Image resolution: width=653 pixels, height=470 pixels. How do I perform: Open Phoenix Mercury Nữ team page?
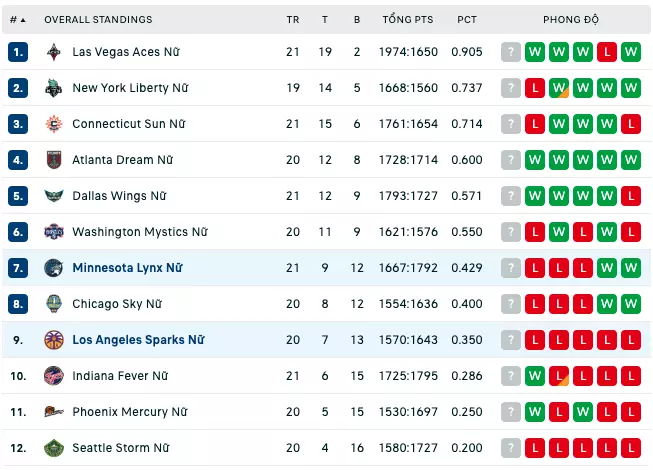[x=130, y=412]
